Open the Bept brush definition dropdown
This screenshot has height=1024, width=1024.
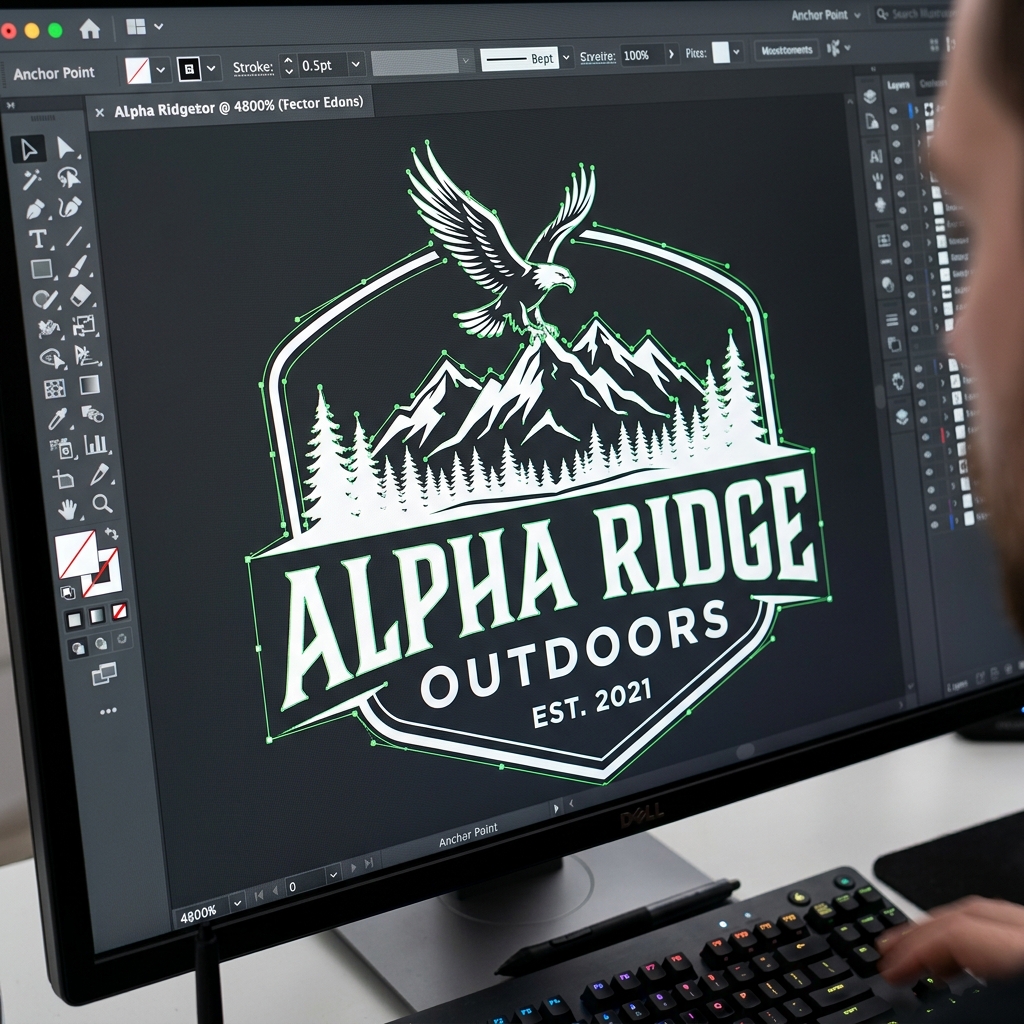[x=566, y=57]
